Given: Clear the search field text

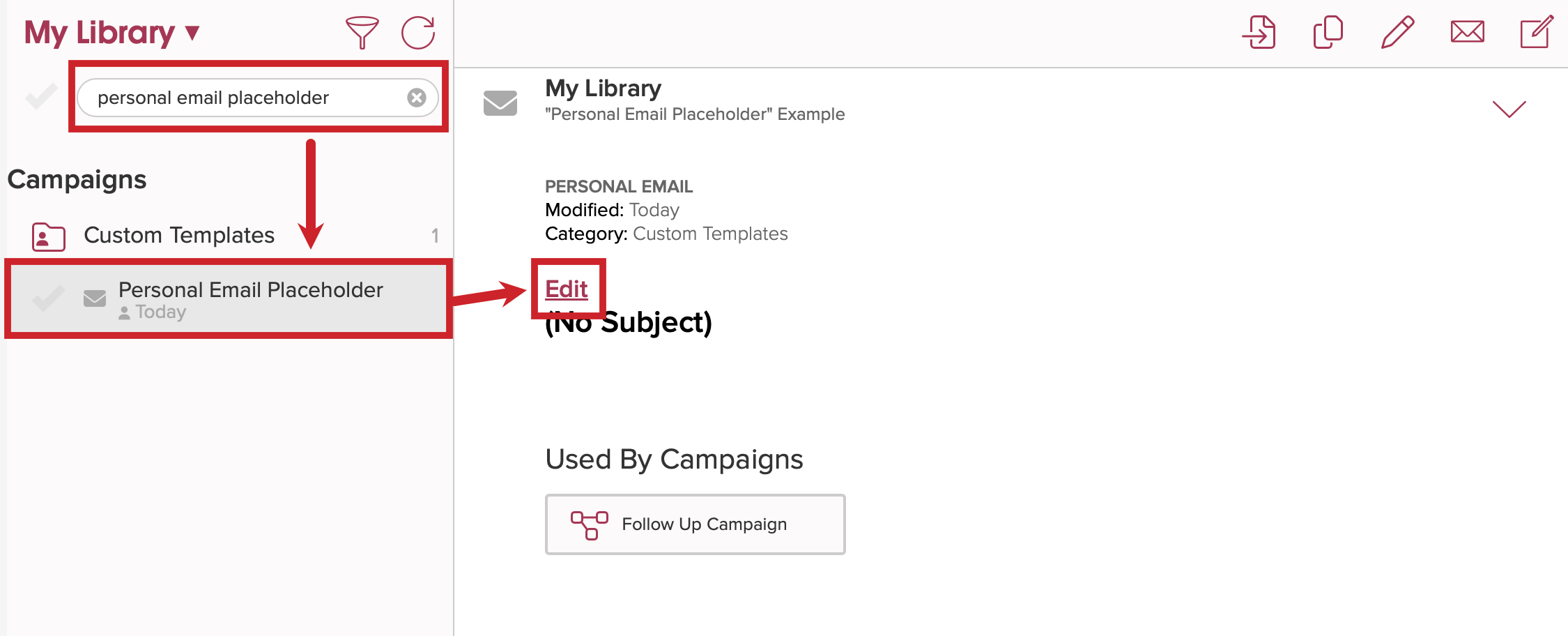Looking at the screenshot, I should 417,98.
